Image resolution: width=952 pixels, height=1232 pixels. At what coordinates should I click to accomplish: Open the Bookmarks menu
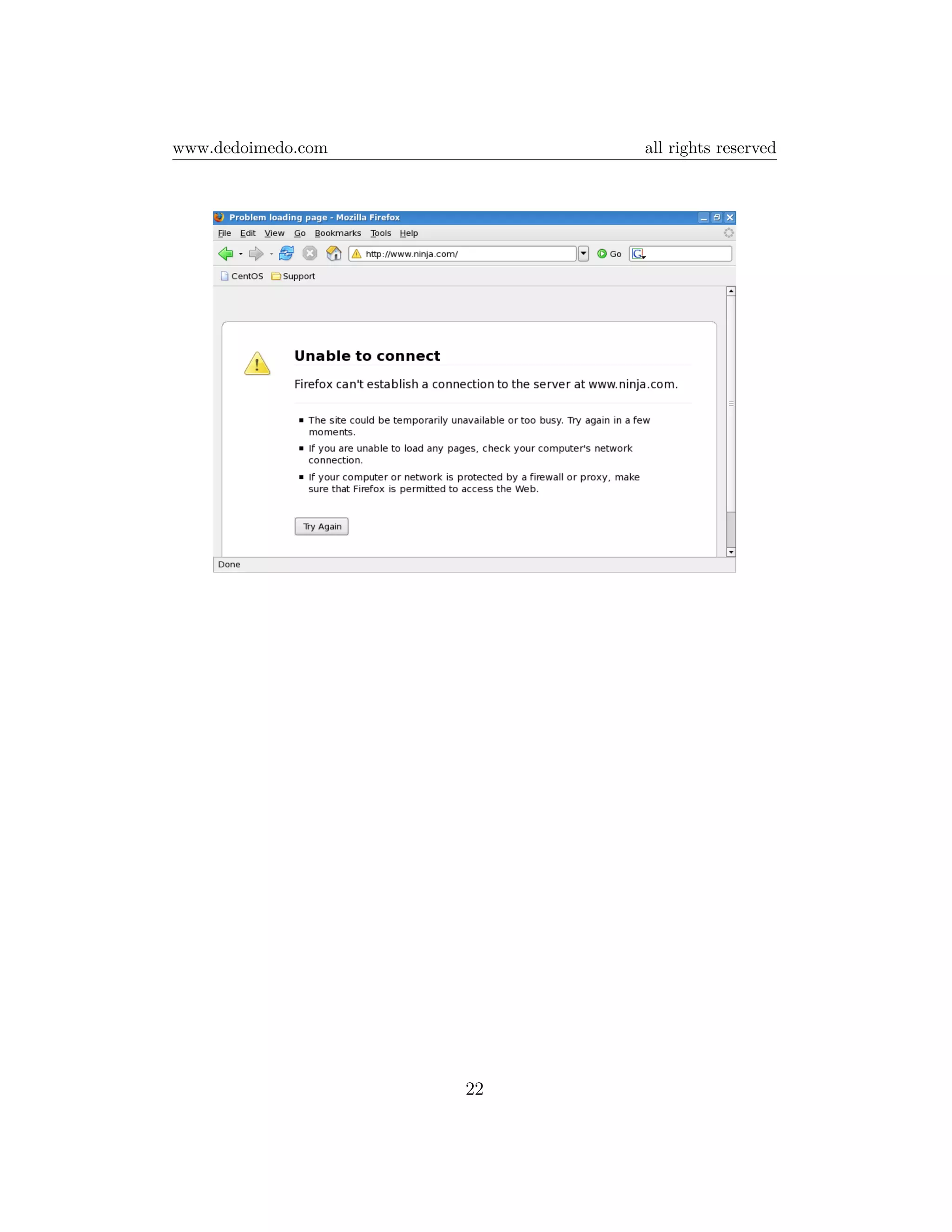(x=337, y=233)
